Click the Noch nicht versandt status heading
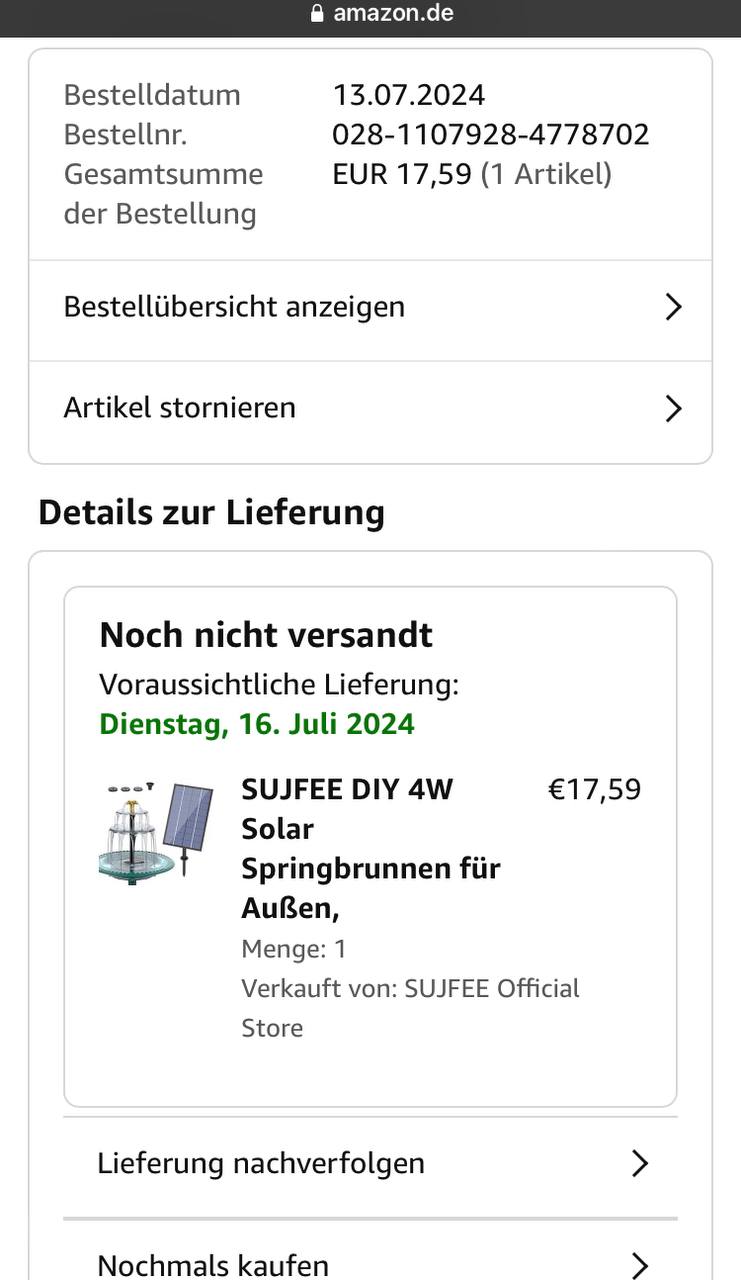The width and height of the screenshot is (741, 1280). pyautogui.click(x=266, y=635)
